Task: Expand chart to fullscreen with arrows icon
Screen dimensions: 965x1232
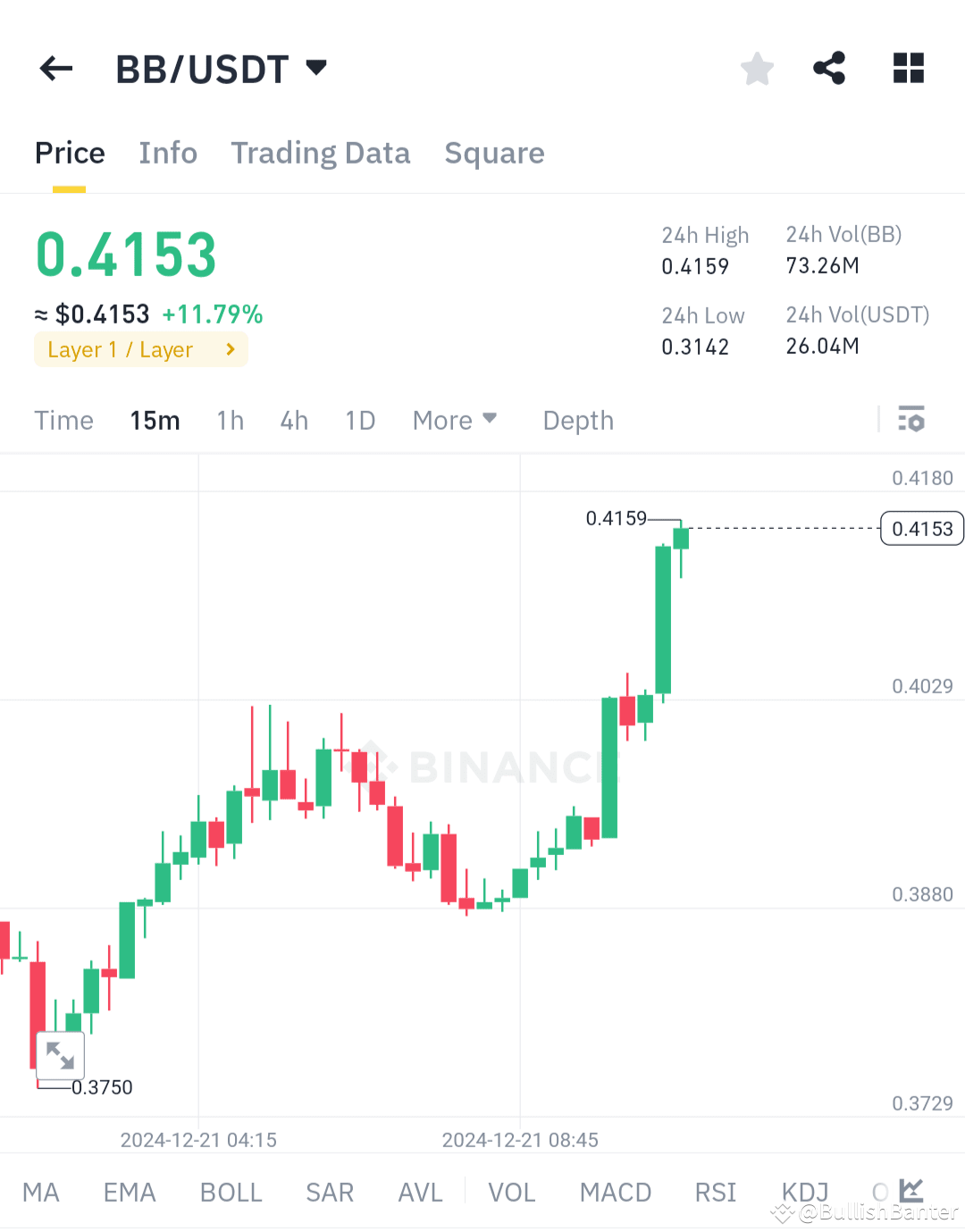Action: [x=61, y=1055]
